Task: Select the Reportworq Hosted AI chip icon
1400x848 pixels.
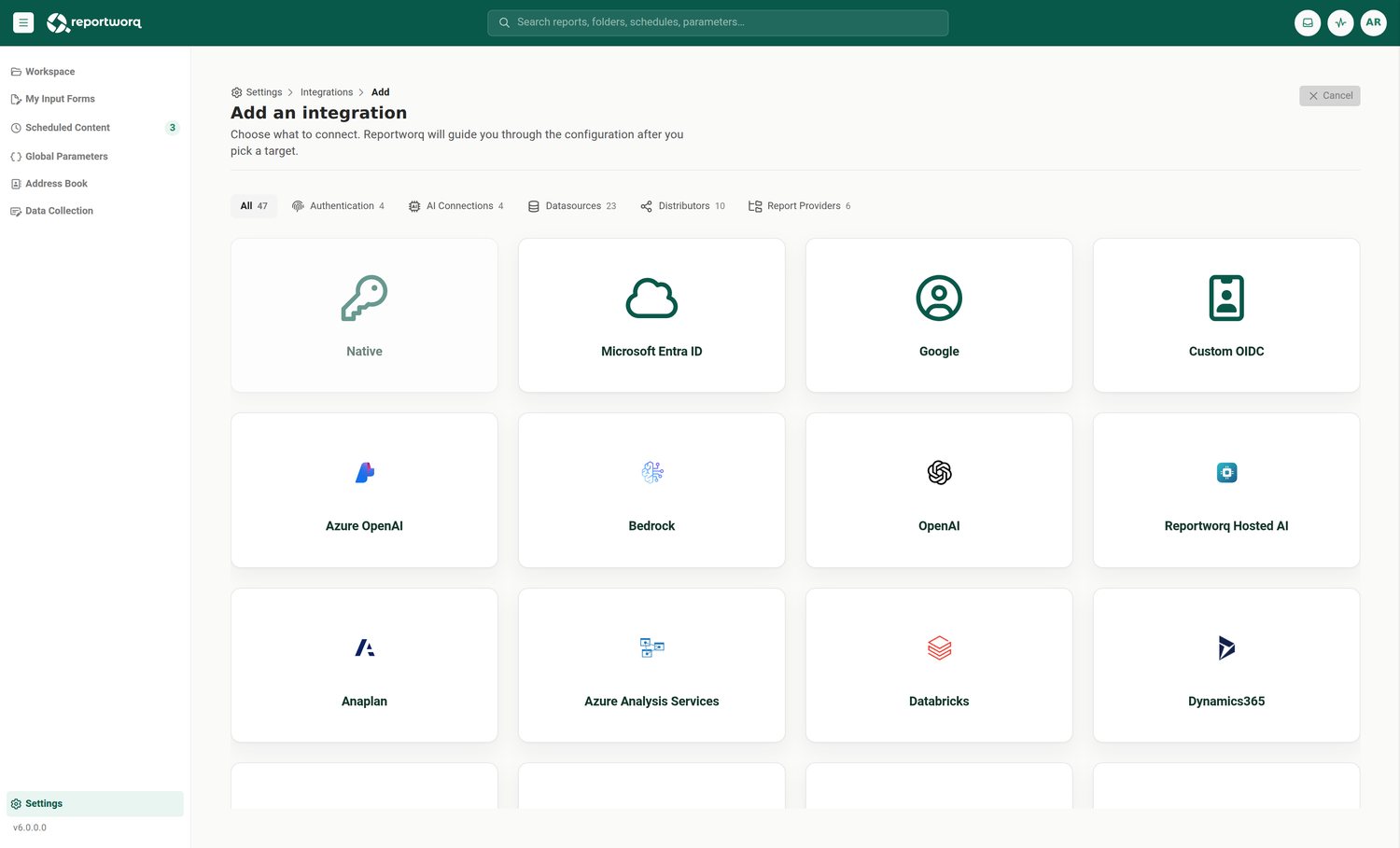Action: click(x=1226, y=473)
